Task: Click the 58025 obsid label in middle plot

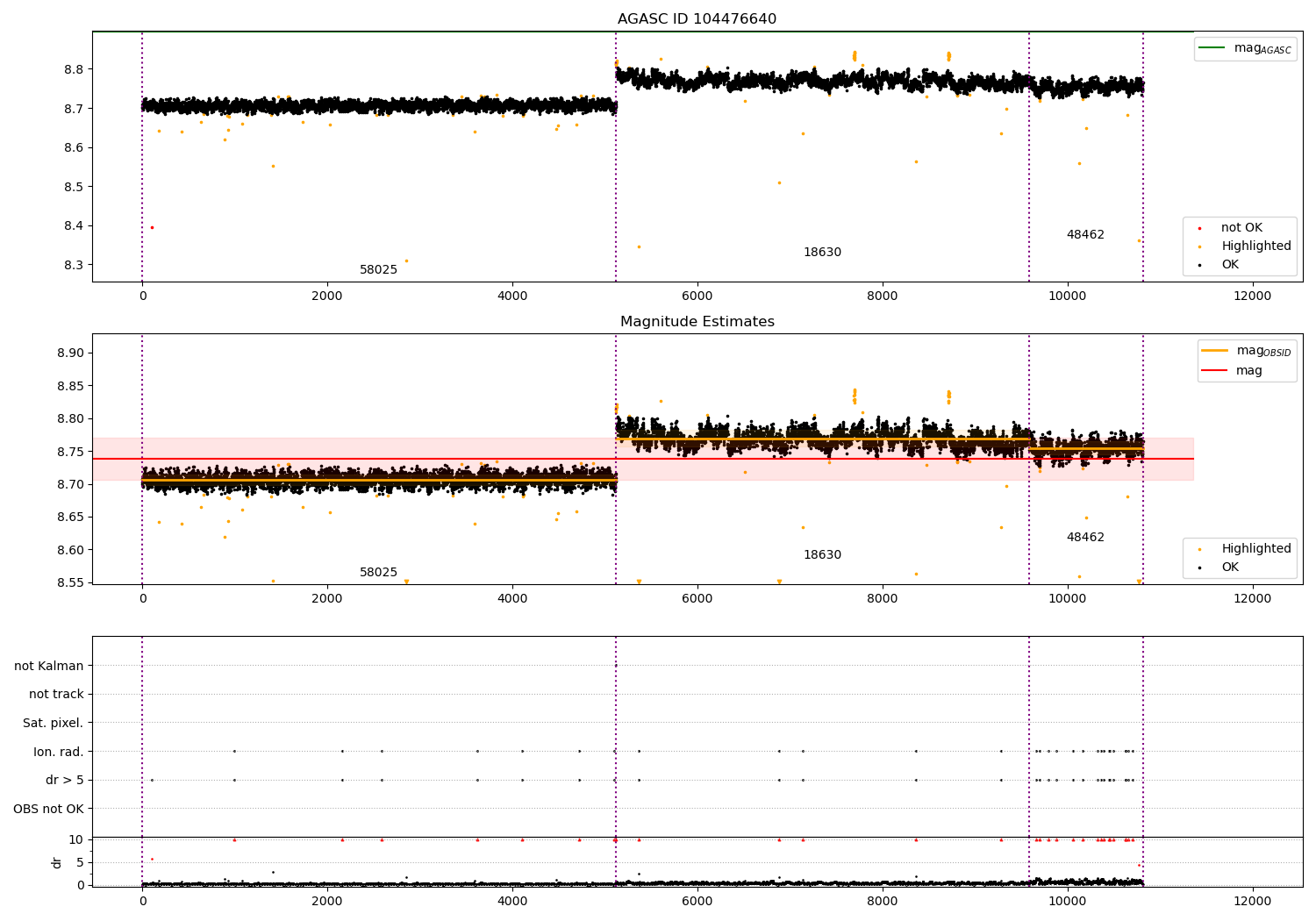Action: point(378,573)
